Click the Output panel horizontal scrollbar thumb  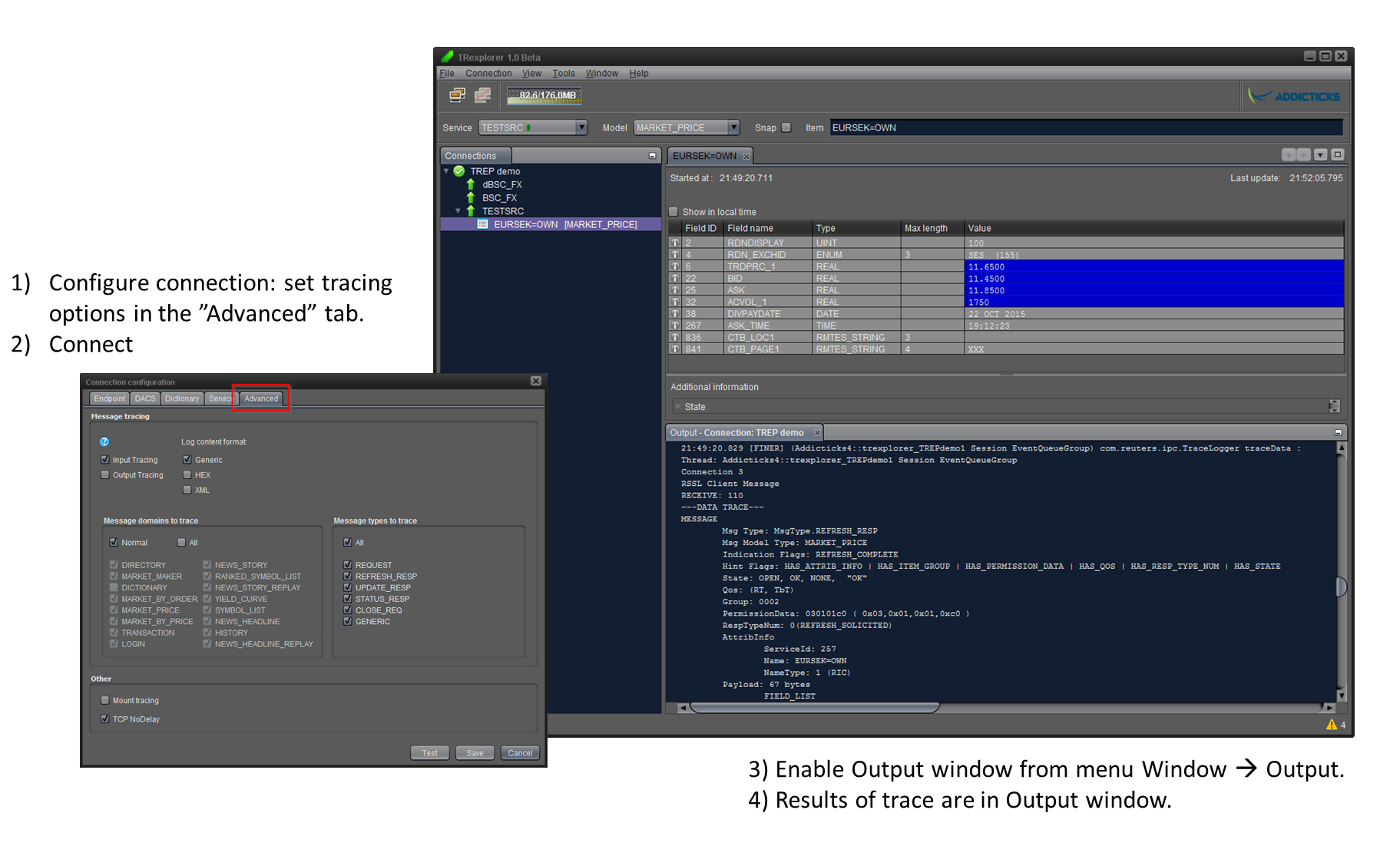point(814,708)
